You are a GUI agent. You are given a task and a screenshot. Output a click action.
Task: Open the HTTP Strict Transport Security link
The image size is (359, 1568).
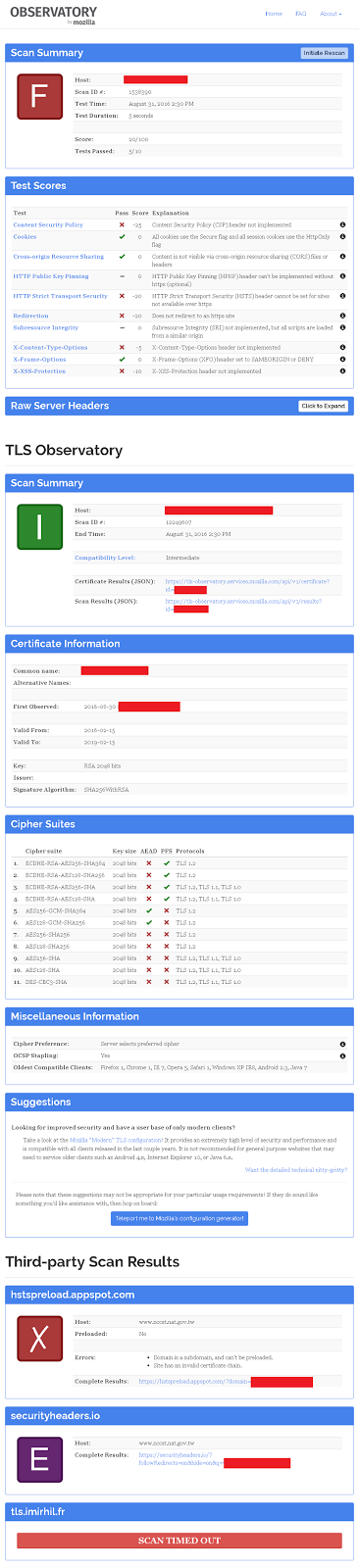pos(60,296)
